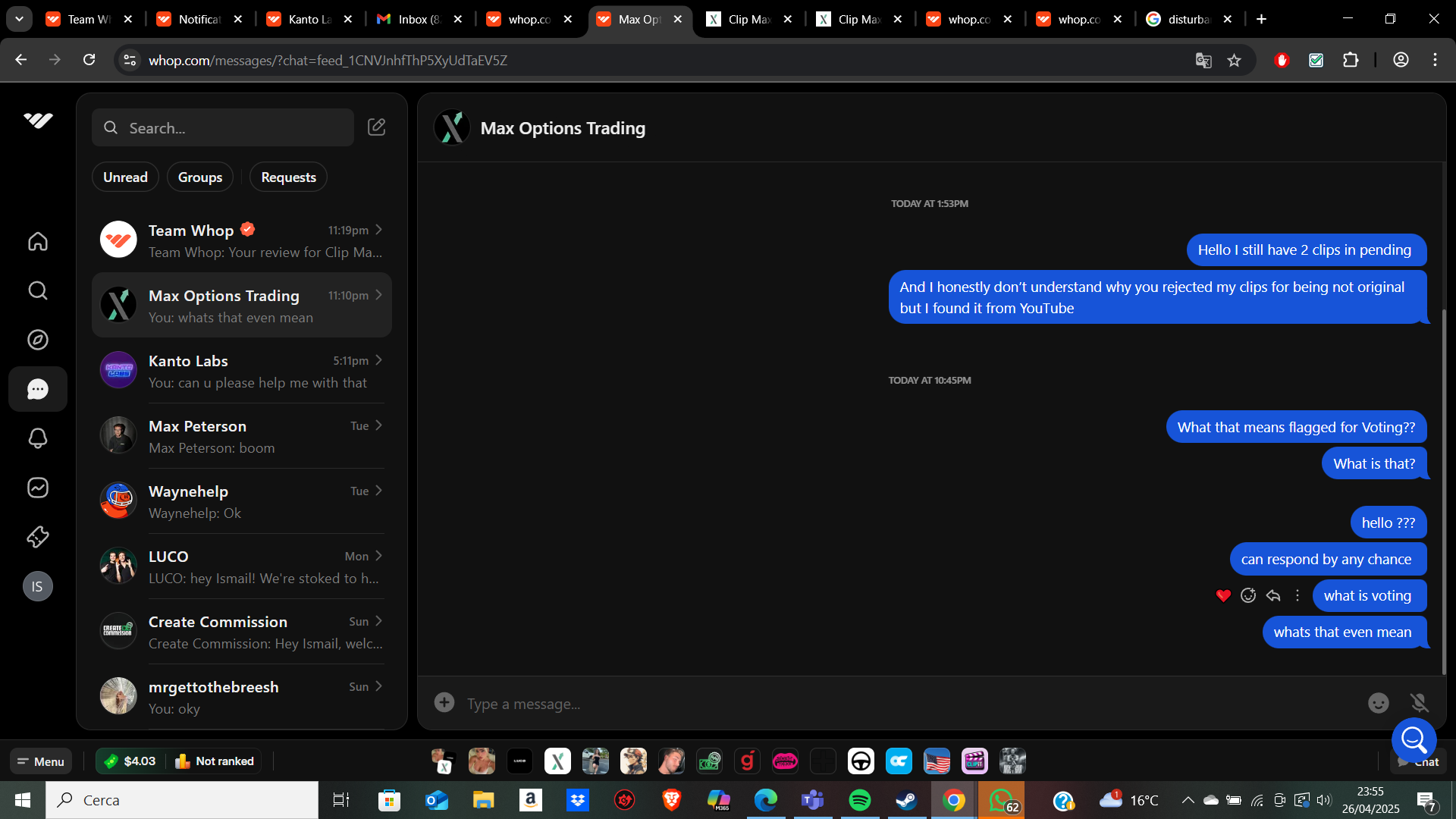Open the compass Discover icon
The image size is (1456, 819).
tap(38, 340)
